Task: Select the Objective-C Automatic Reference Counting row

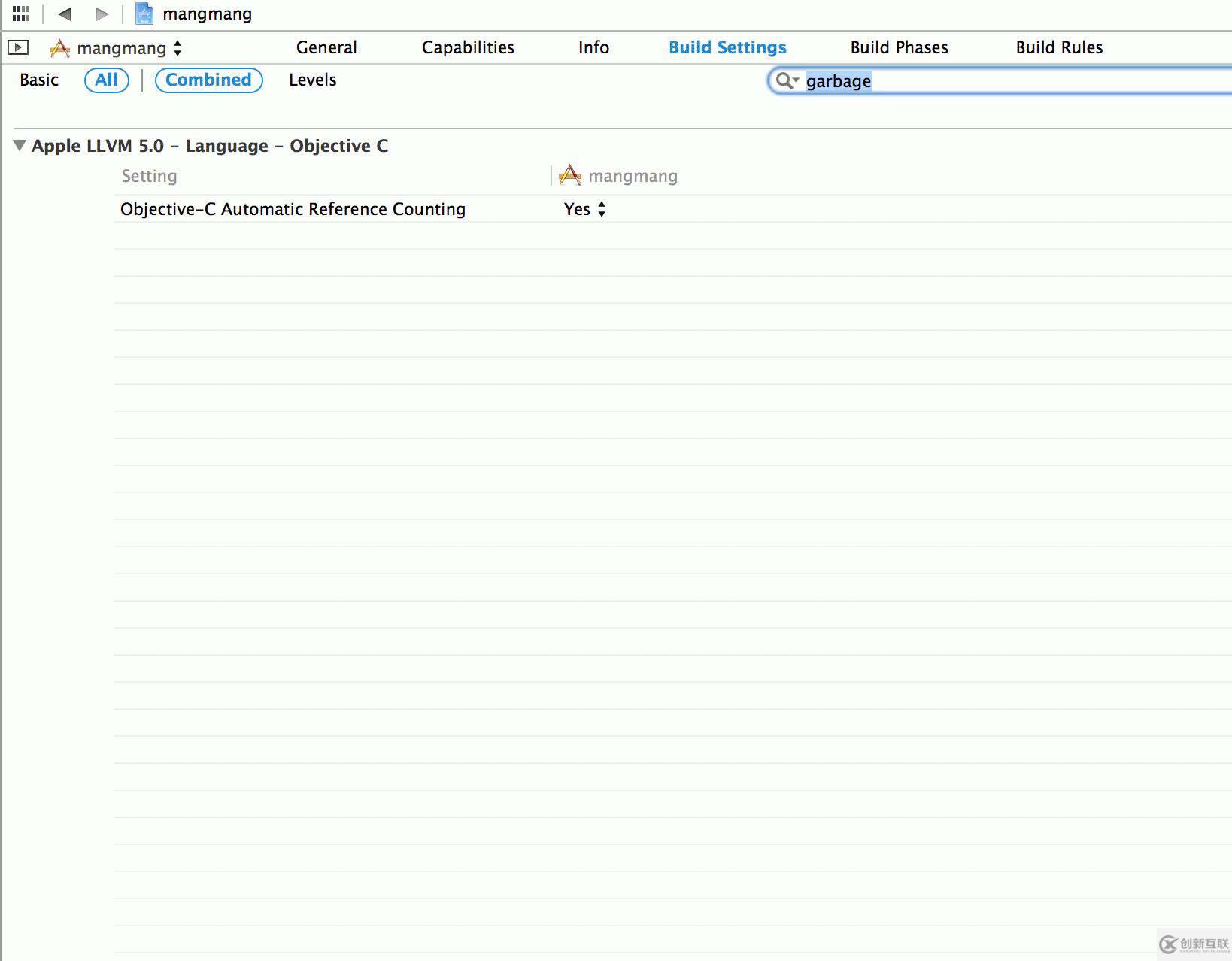Action: [673, 209]
